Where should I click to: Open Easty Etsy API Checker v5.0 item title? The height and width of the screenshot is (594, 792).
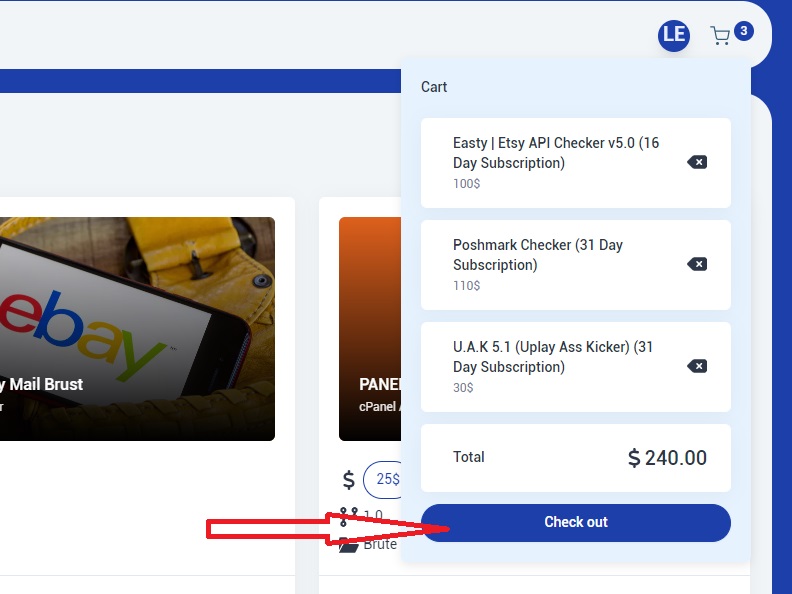(x=555, y=153)
